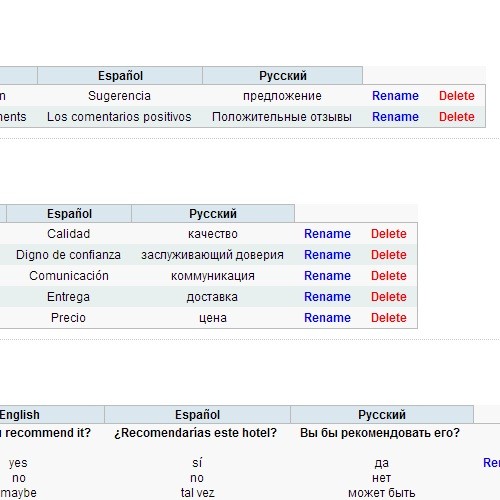Select the ¿Recomendarías este hotel? question text
Image resolution: width=500 pixels, height=500 pixels.
tap(196, 433)
